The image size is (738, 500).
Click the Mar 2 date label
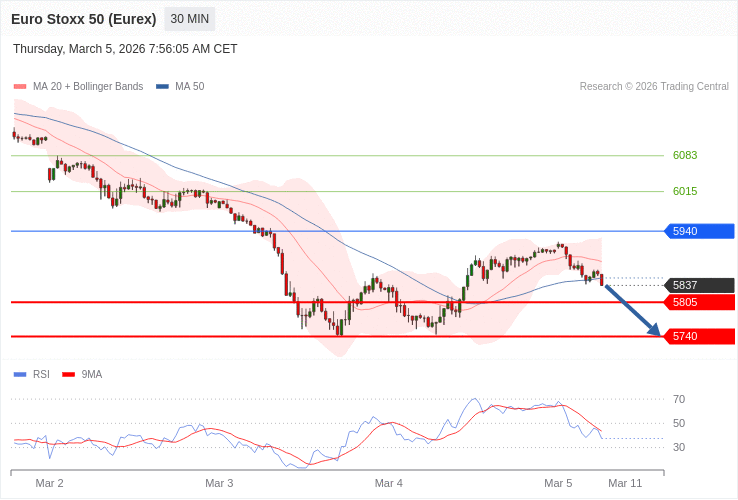[x=49, y=484]
